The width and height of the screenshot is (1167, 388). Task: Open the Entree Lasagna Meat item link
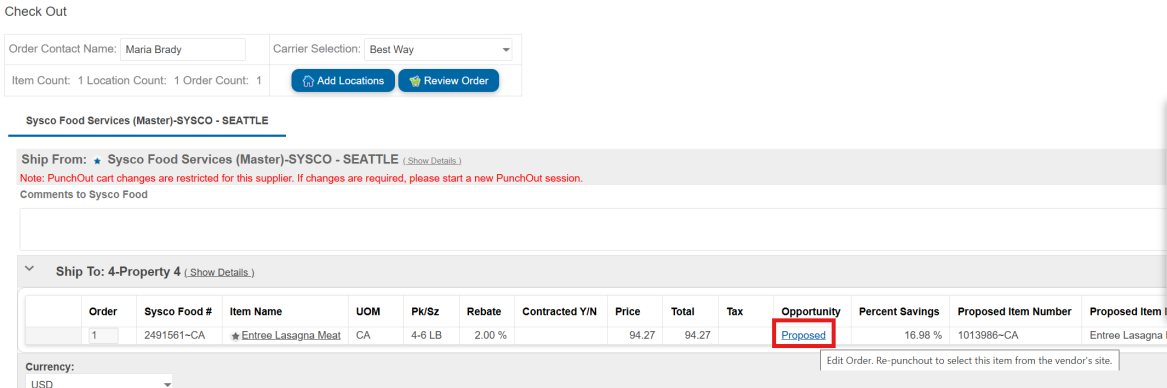(291, 335)
